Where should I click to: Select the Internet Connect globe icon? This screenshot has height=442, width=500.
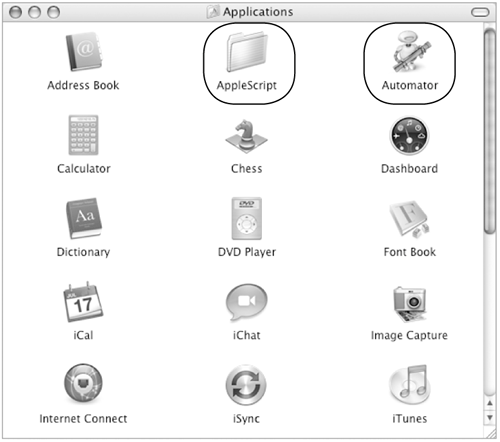tap(83, 383)
